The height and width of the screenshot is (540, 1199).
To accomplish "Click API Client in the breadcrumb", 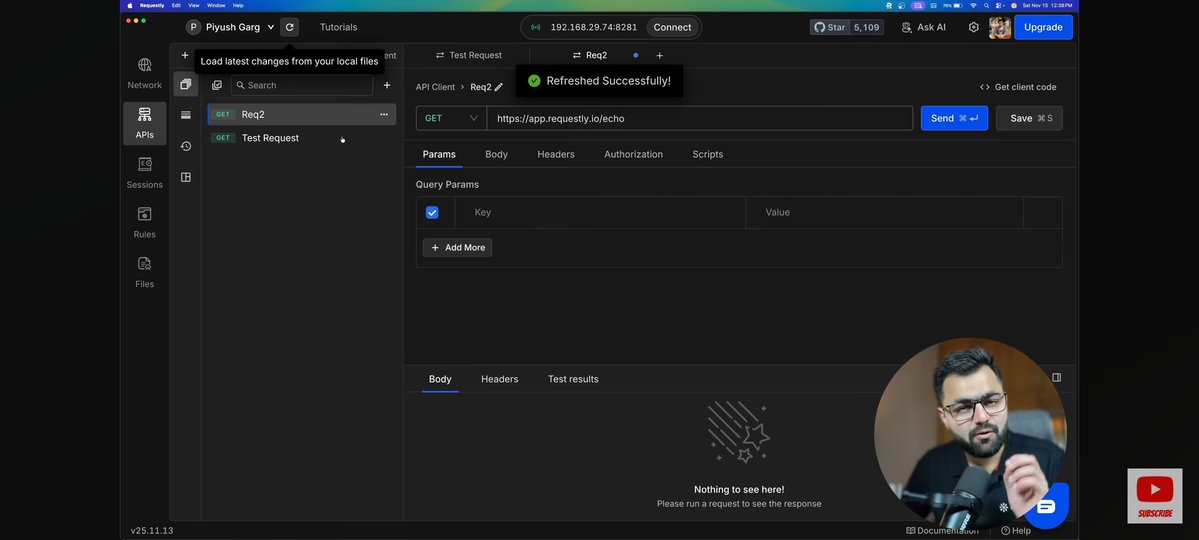I will point(435,86).
